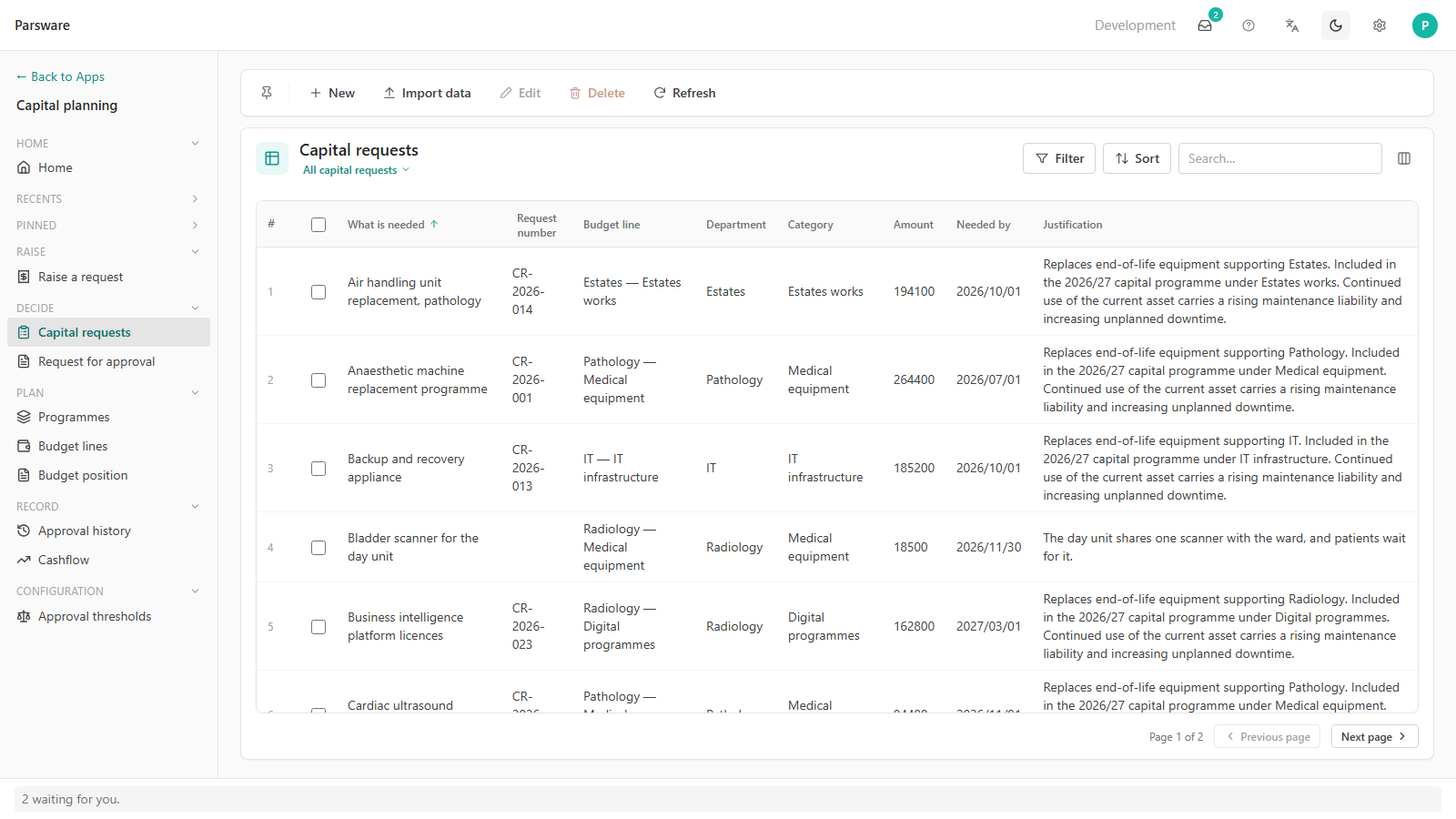
Task: Click the Next page button
Action: pyautogui.click(x=1374, y=737)
